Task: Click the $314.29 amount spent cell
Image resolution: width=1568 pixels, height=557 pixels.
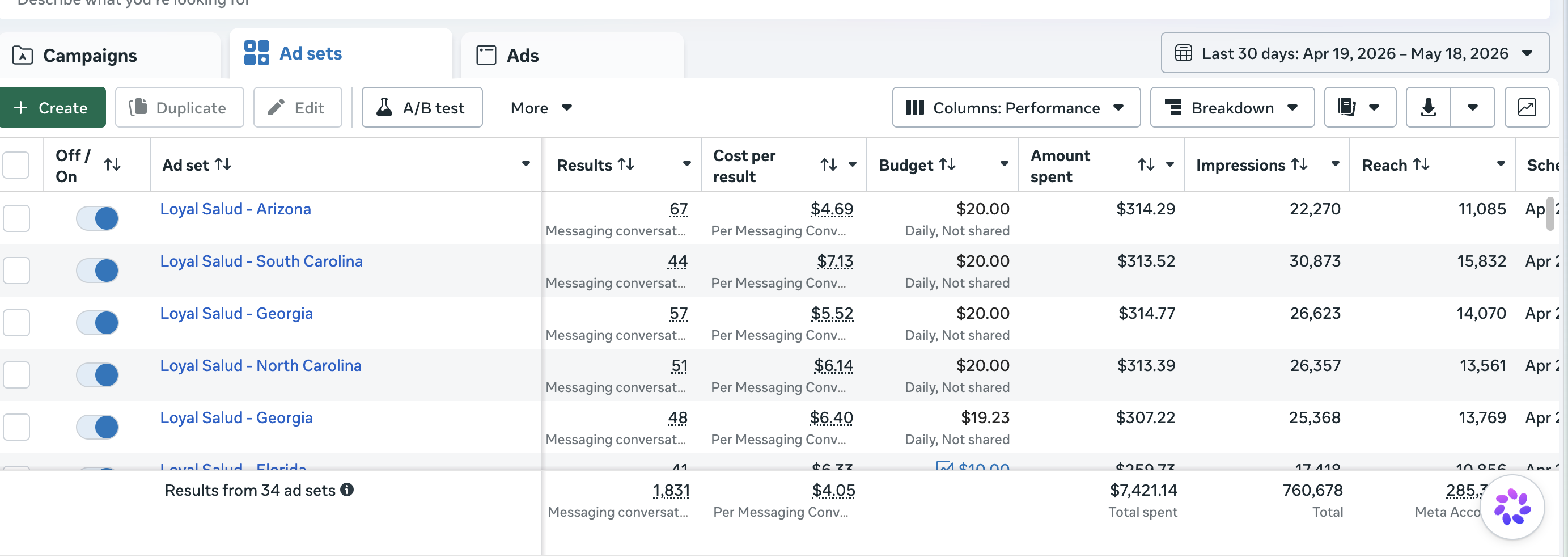Action: (x=1146, y=209)
